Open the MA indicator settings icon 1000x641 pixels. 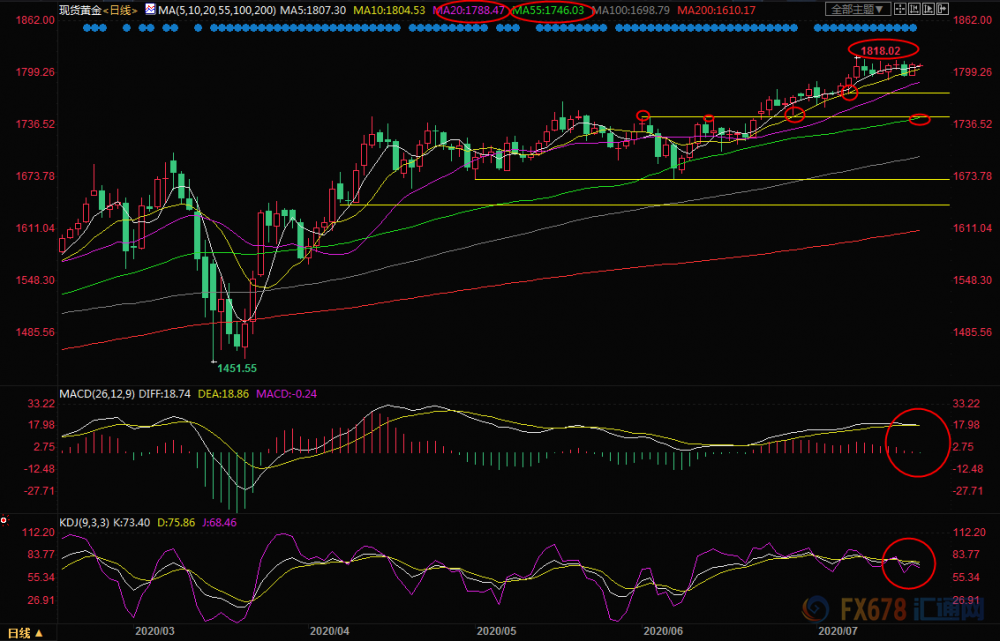click(150, 9)
